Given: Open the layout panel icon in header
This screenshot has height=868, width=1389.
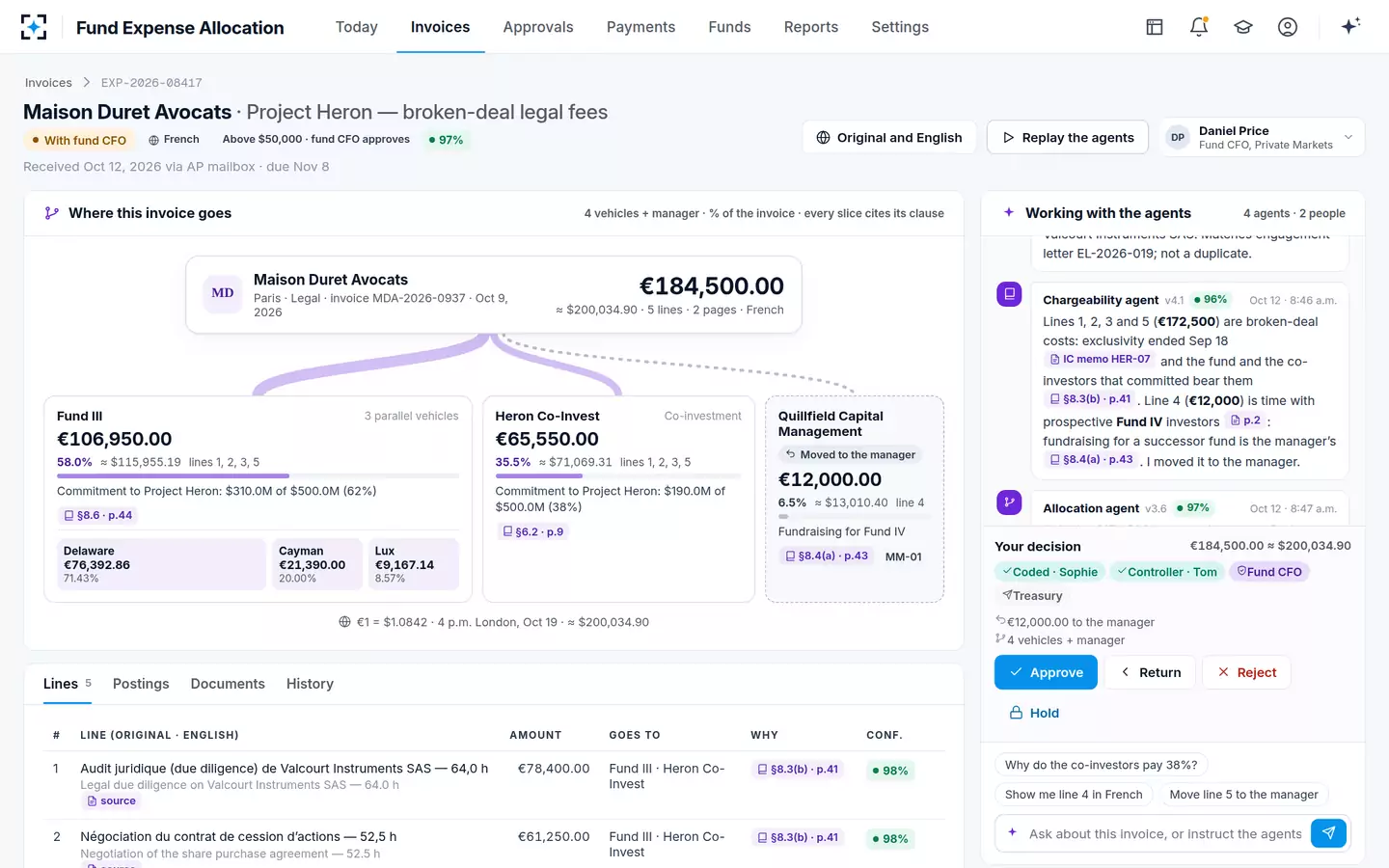Looking at the screenshot, I should point(1155,27).
